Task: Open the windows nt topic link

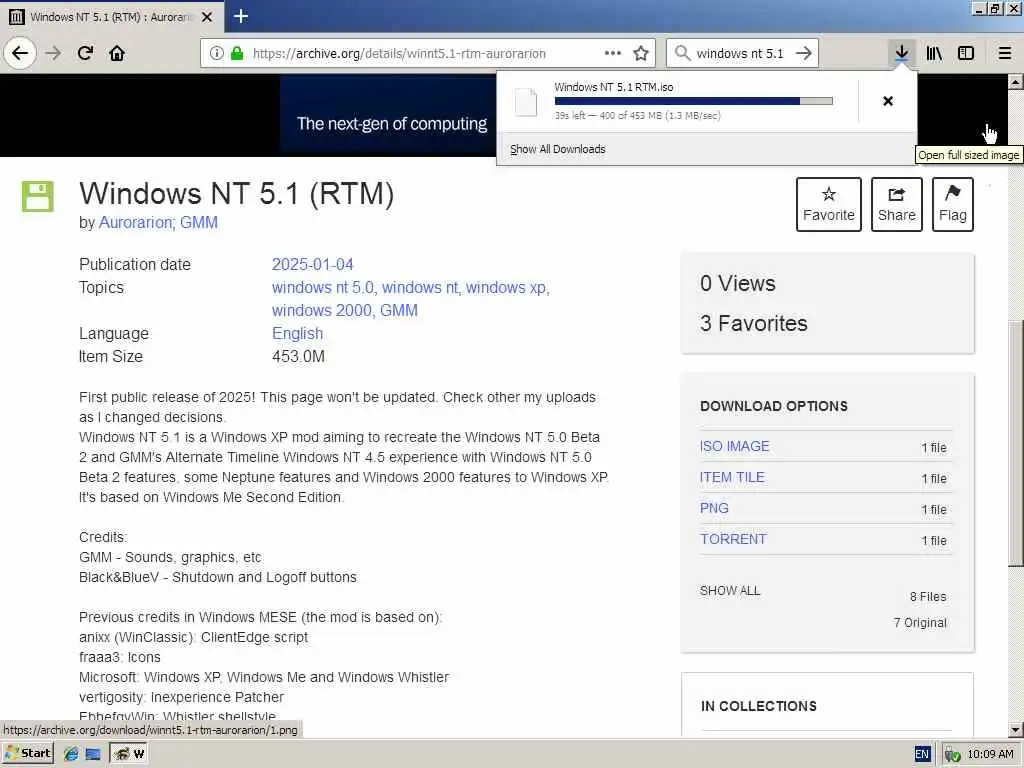Action: pos(420,288)
